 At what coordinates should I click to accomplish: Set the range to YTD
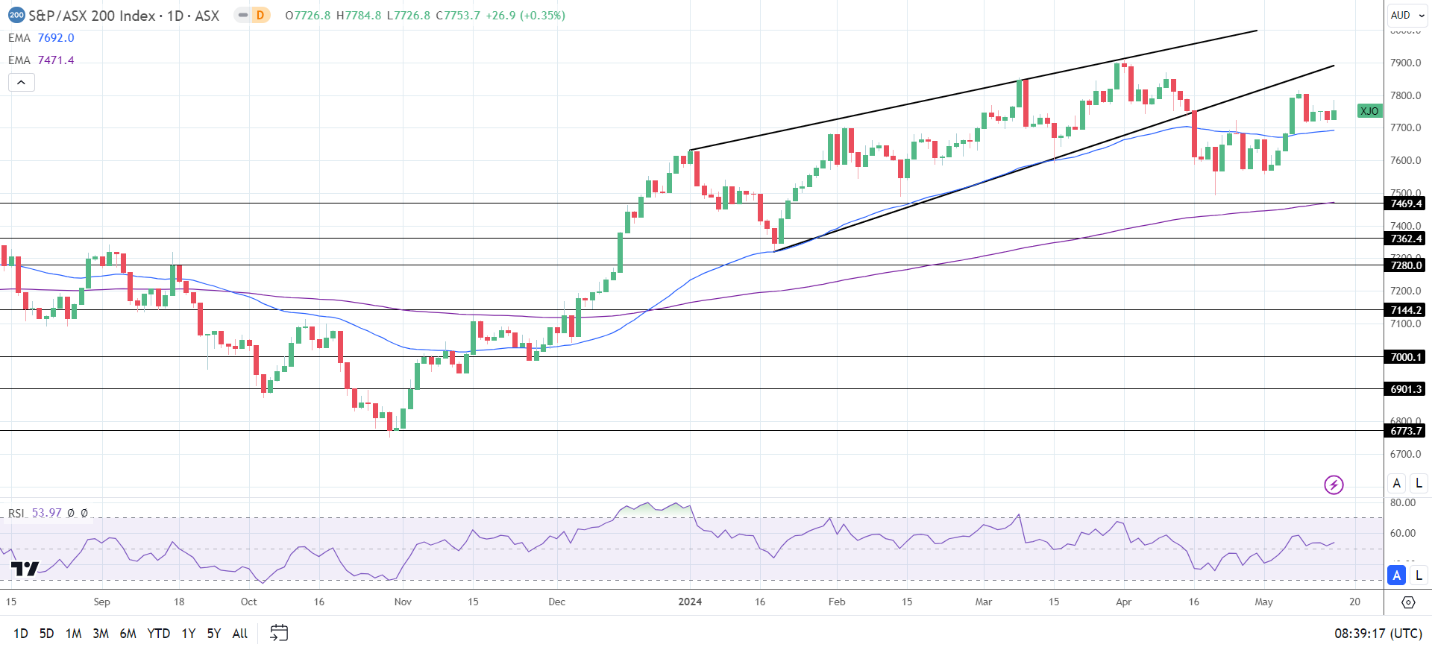[158, 633]
